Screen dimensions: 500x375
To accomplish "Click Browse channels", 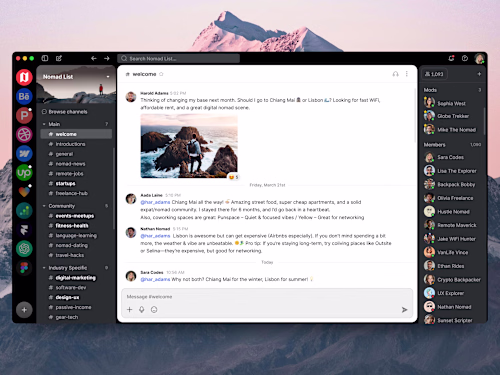I will click(65, 112).
